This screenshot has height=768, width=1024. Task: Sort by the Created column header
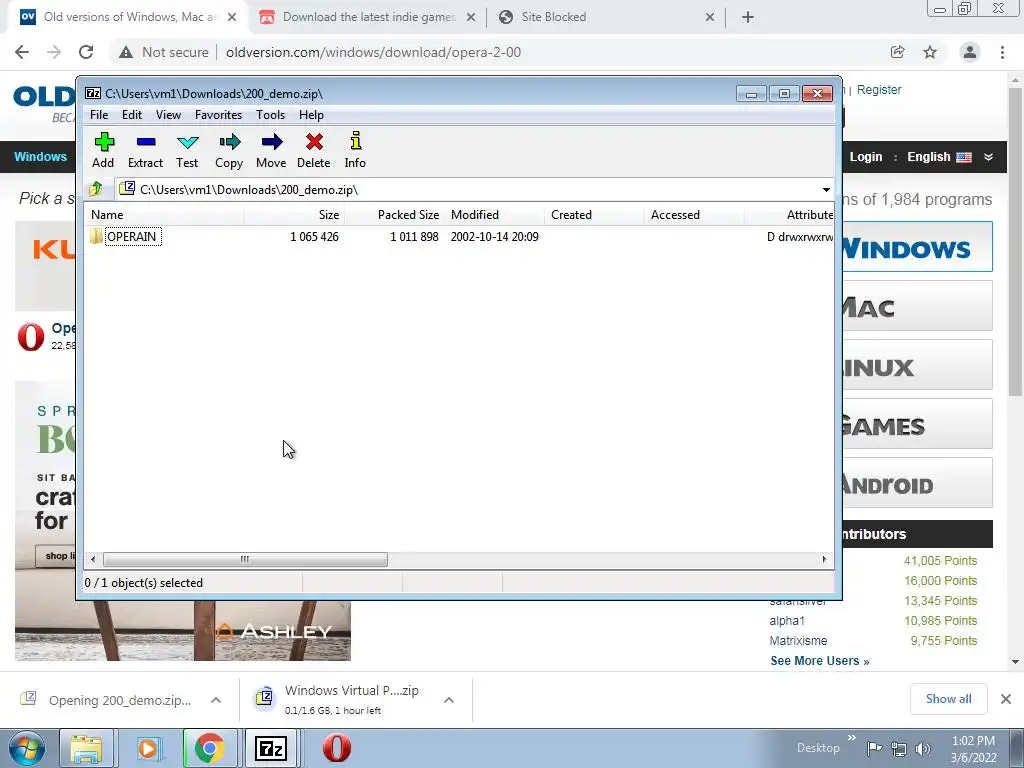coord(594,215)
